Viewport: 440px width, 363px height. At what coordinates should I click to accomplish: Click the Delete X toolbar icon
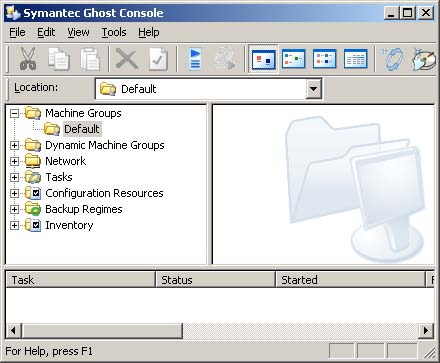pos(127,59)
